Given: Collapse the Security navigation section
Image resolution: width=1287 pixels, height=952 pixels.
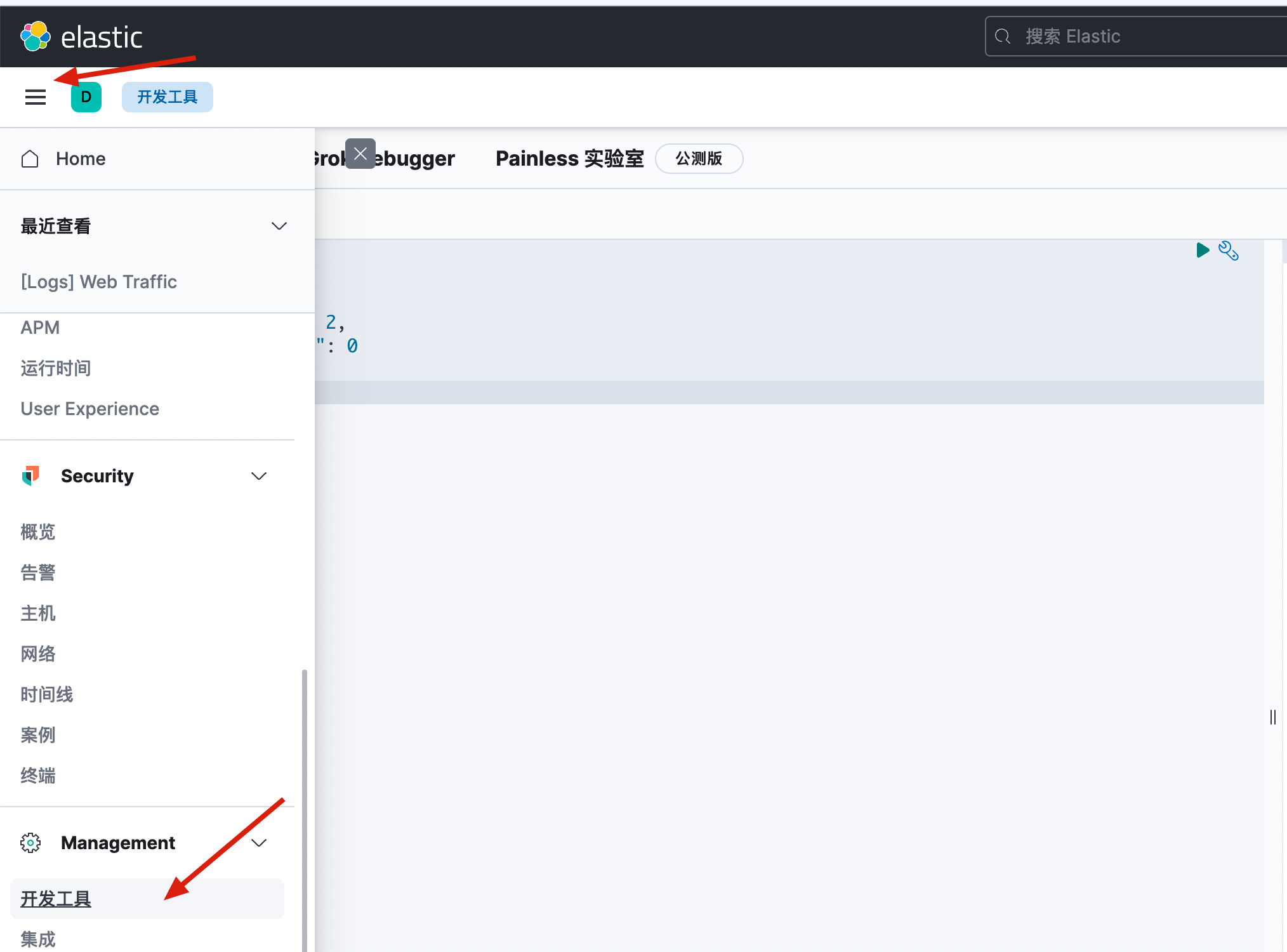Looking at the screenshot, I should tap(258, 475).
